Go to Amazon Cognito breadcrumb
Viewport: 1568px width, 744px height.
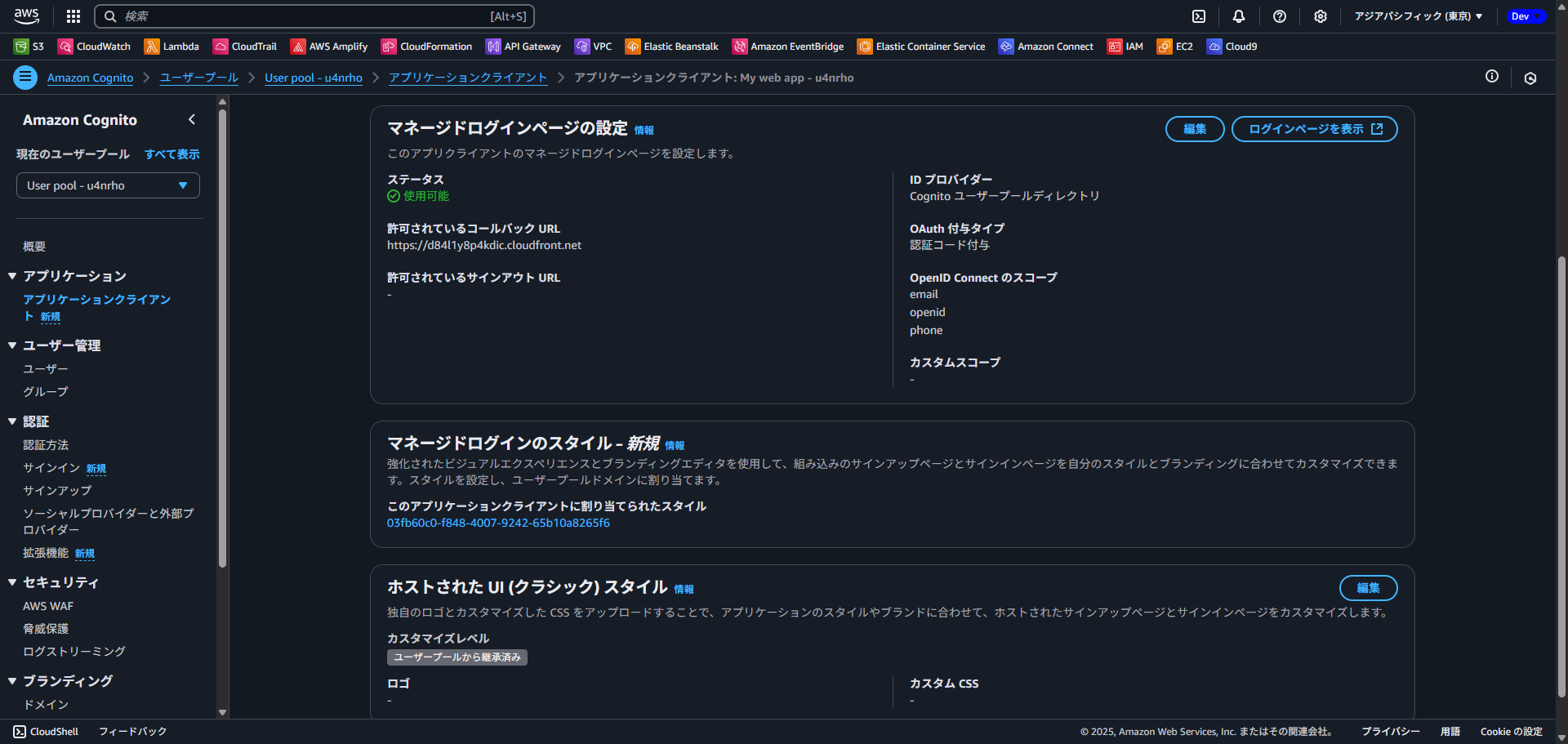tap(90, 78)
